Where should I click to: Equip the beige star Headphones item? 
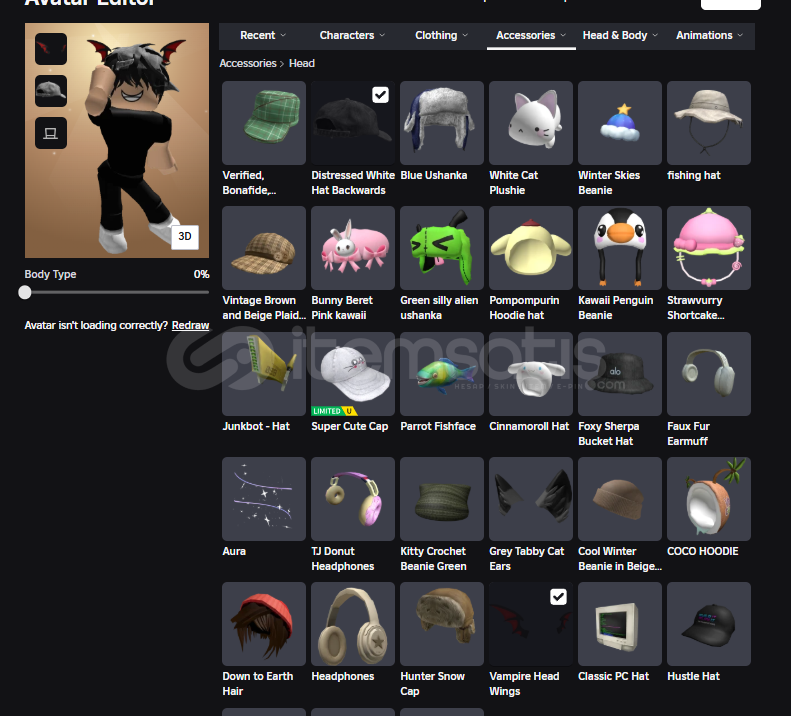(x=353, y=624)
